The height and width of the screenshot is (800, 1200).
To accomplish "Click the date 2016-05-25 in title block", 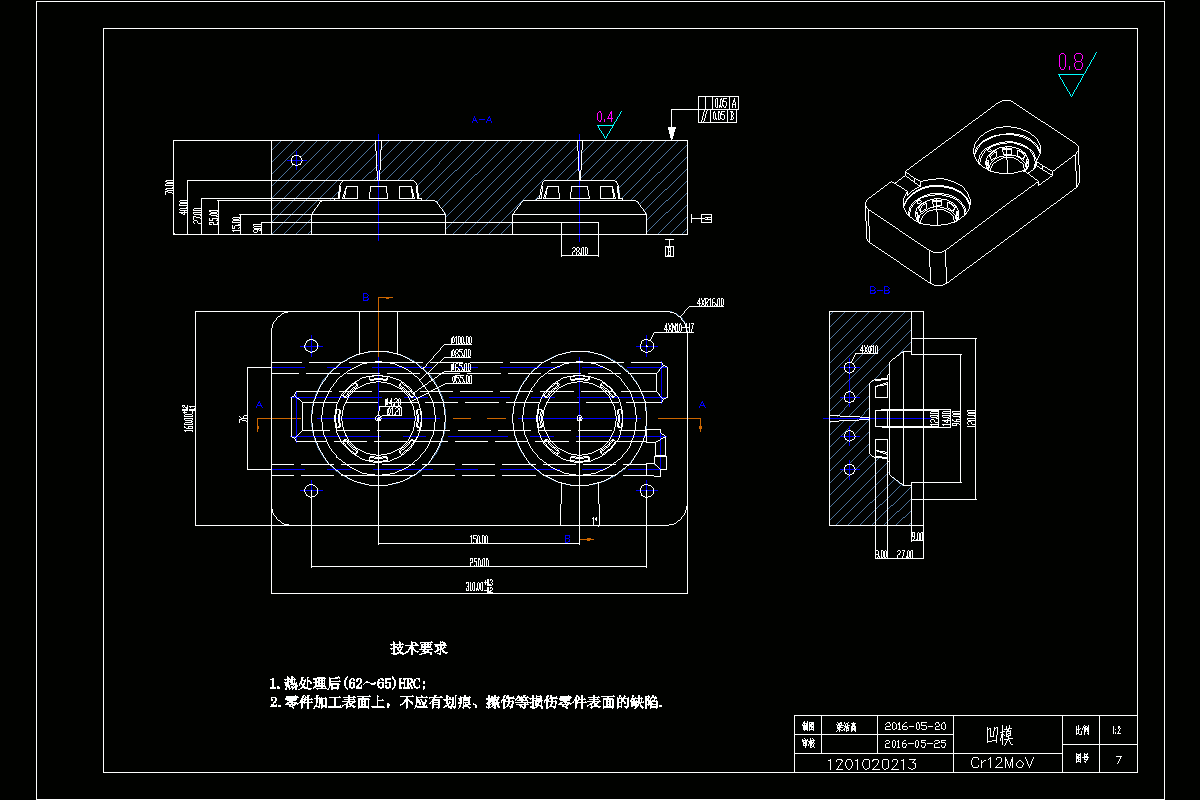I will [x=915, y=744].
